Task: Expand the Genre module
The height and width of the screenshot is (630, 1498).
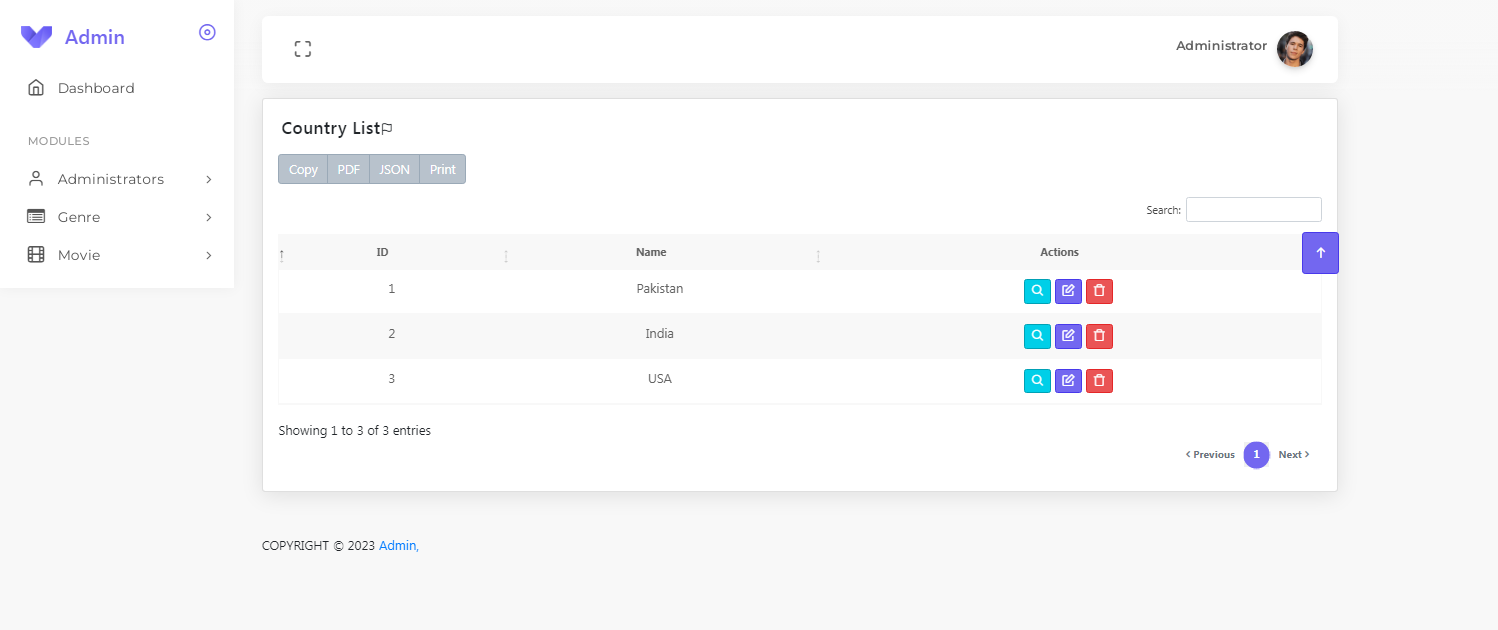Action: pyautogui.click(x=78, y=217)
